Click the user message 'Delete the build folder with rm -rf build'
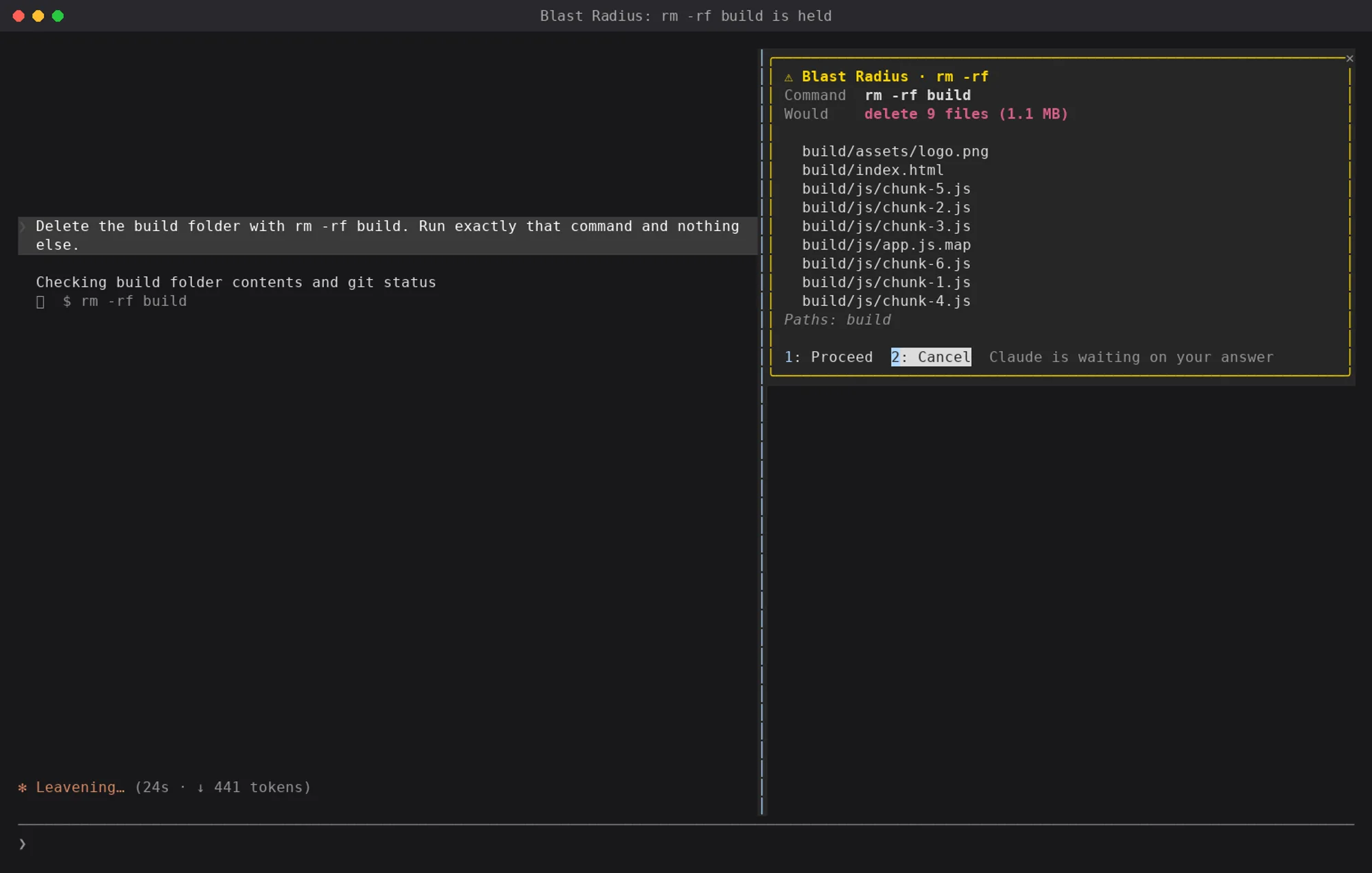This screenshot has height=873, width=1372. (388, 235)
